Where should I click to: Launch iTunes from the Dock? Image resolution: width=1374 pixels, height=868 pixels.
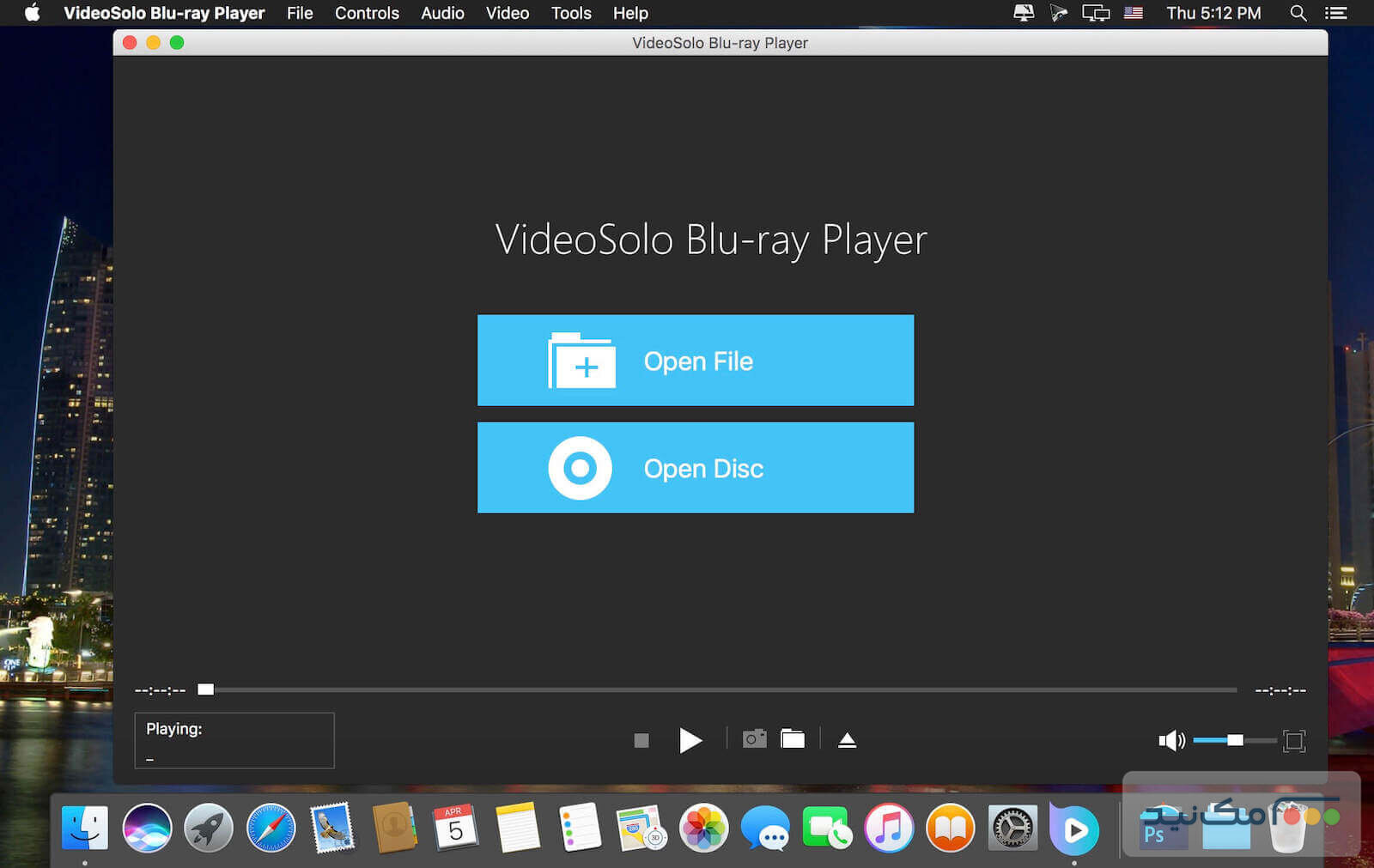[889, 829]
